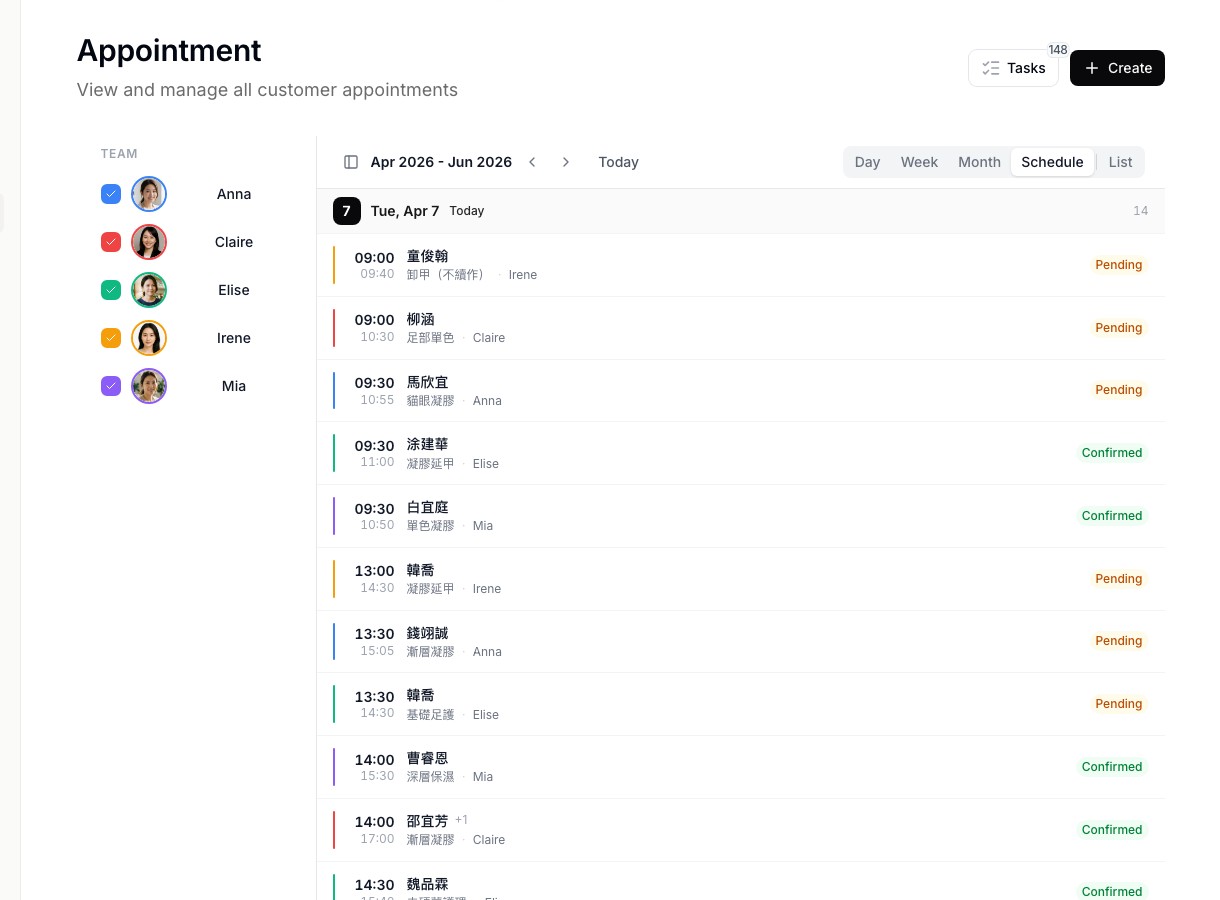Image resolution: width=1220 pixels, height=900 pixels.
Task: Uncheck Anna's team visibility checkbox
Action: [x=110, y=194]
